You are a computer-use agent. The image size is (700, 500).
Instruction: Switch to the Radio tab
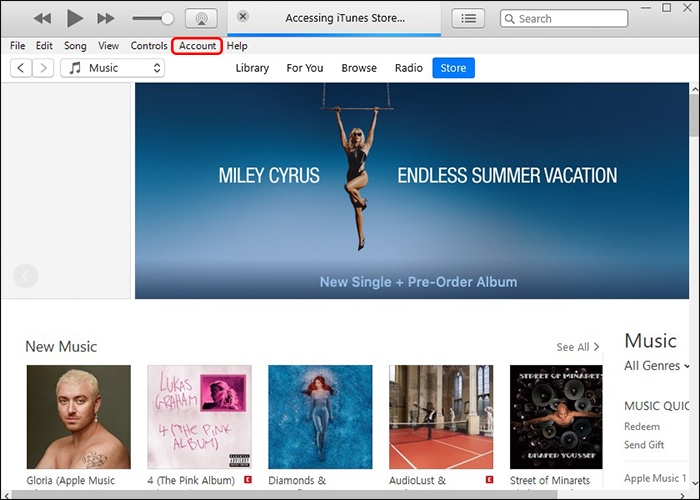point(408,68)
